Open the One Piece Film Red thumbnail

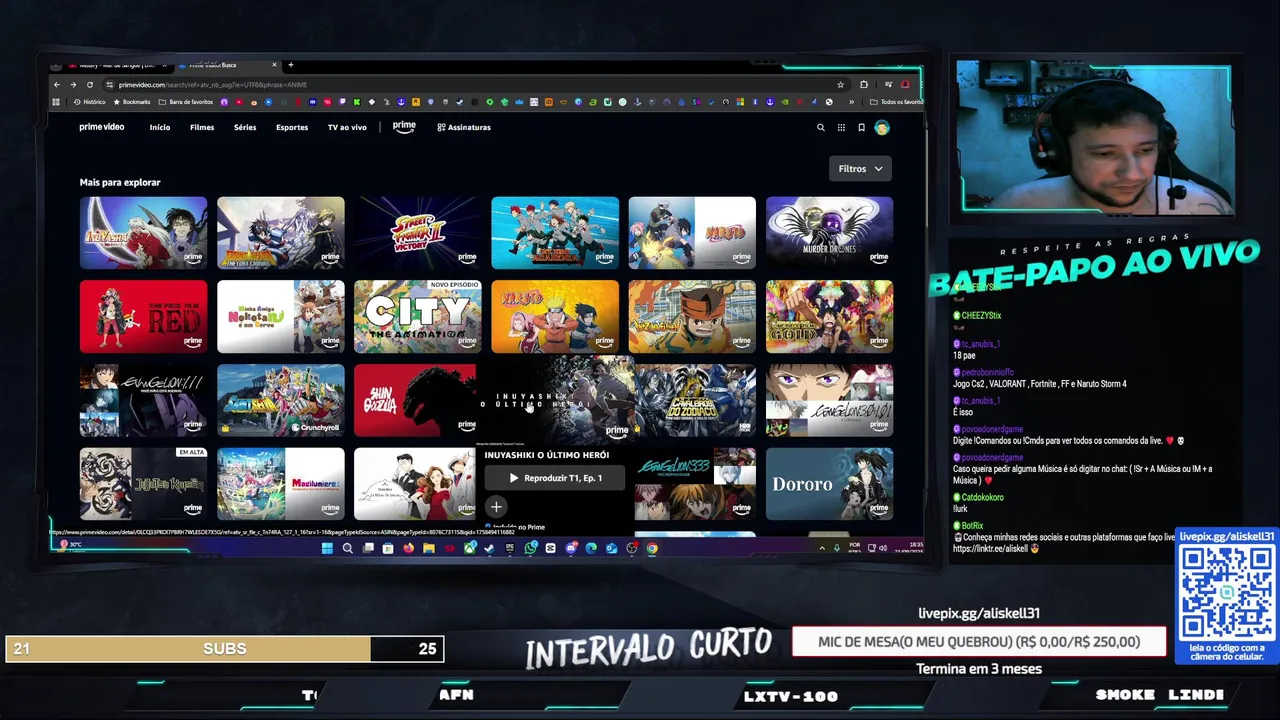144,317
